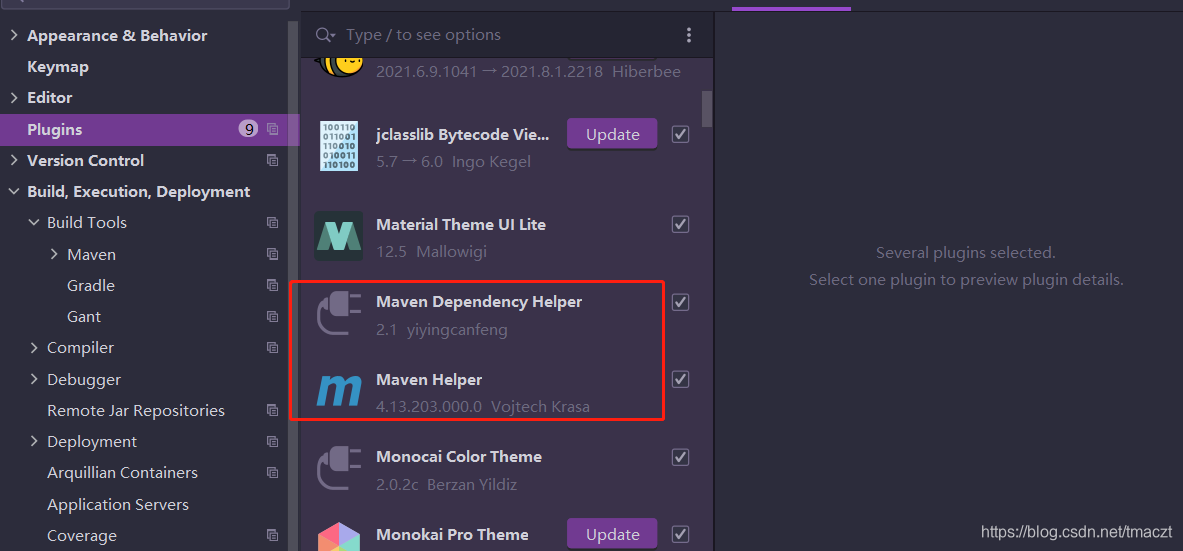Click the project-level icon beside Compiler

[272, 347]
